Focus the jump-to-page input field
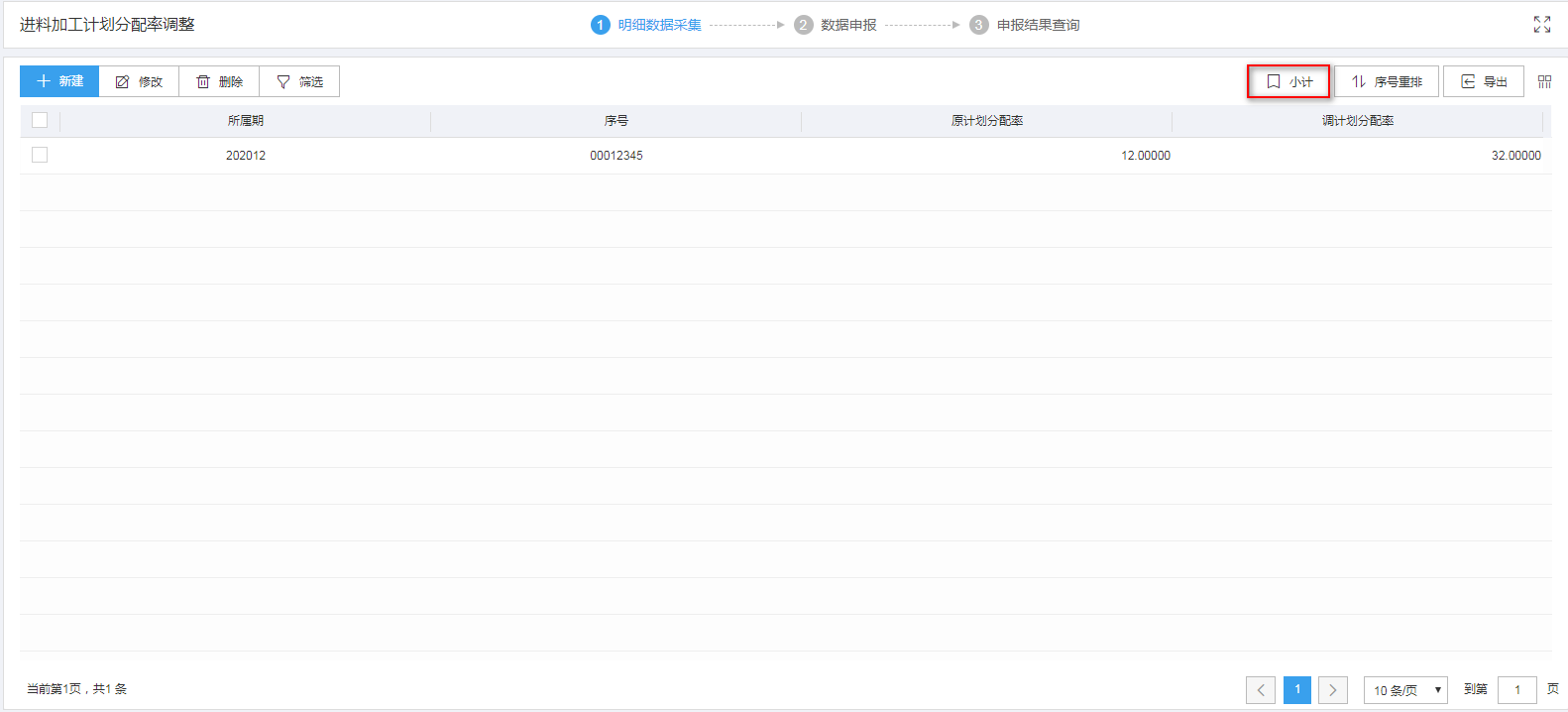1568x712 pixels. tap(1517, 690)
